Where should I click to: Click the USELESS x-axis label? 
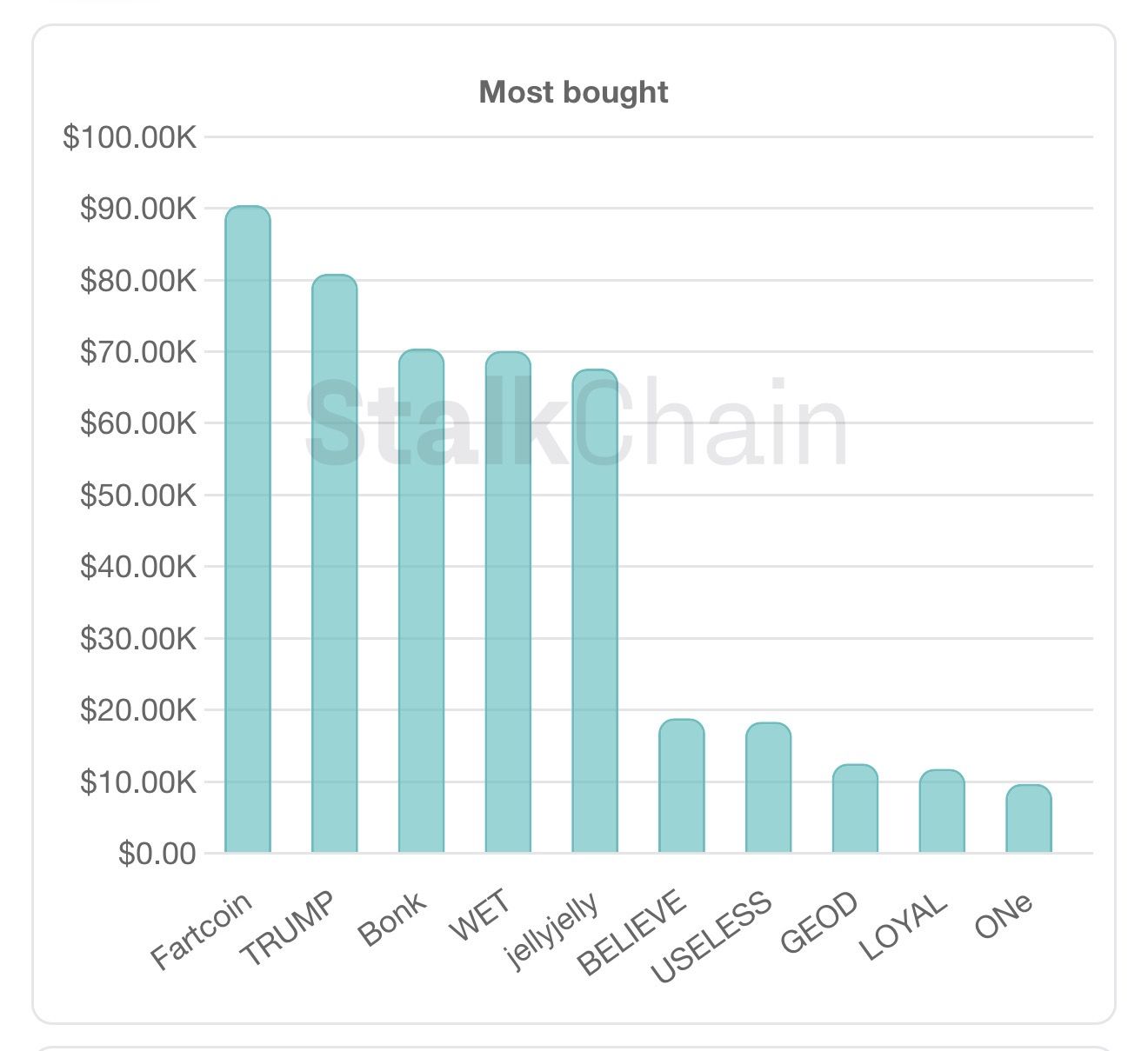click(x=712, y=937)
